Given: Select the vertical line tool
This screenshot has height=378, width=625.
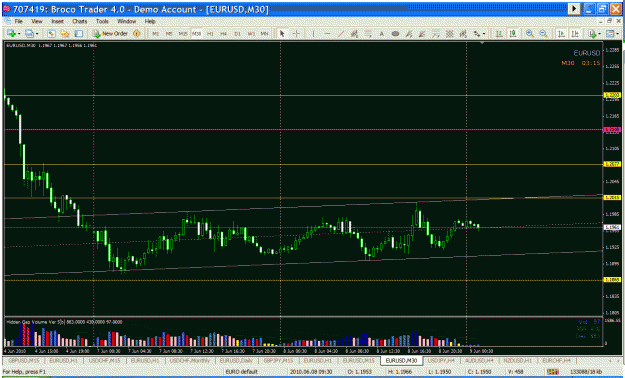Looking at the screenshot, I should (x=314, y=34).
